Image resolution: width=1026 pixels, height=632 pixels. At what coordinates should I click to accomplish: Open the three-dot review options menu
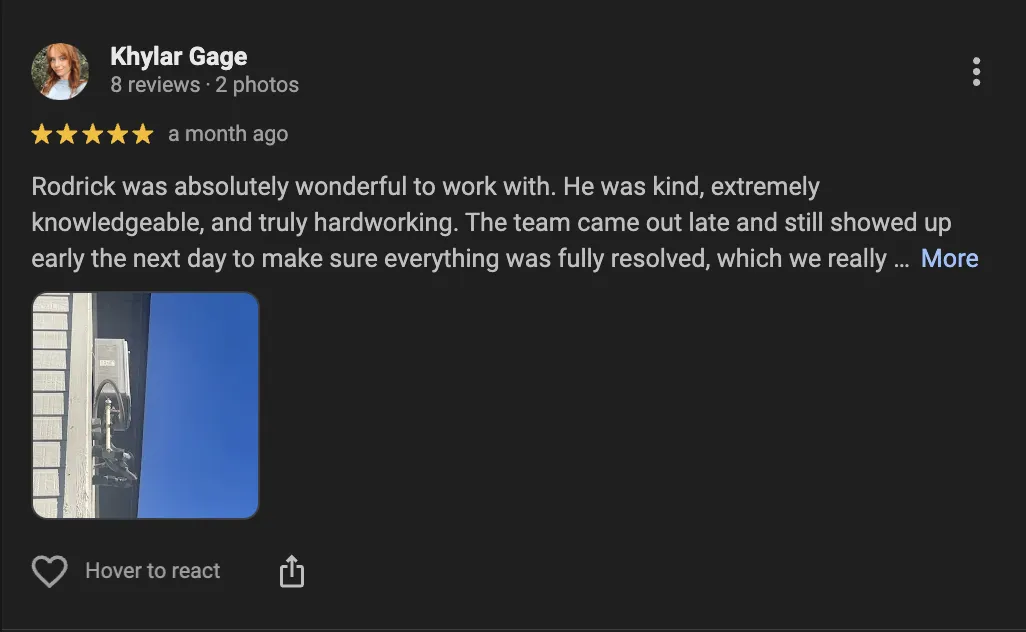[x=976, y=72]
